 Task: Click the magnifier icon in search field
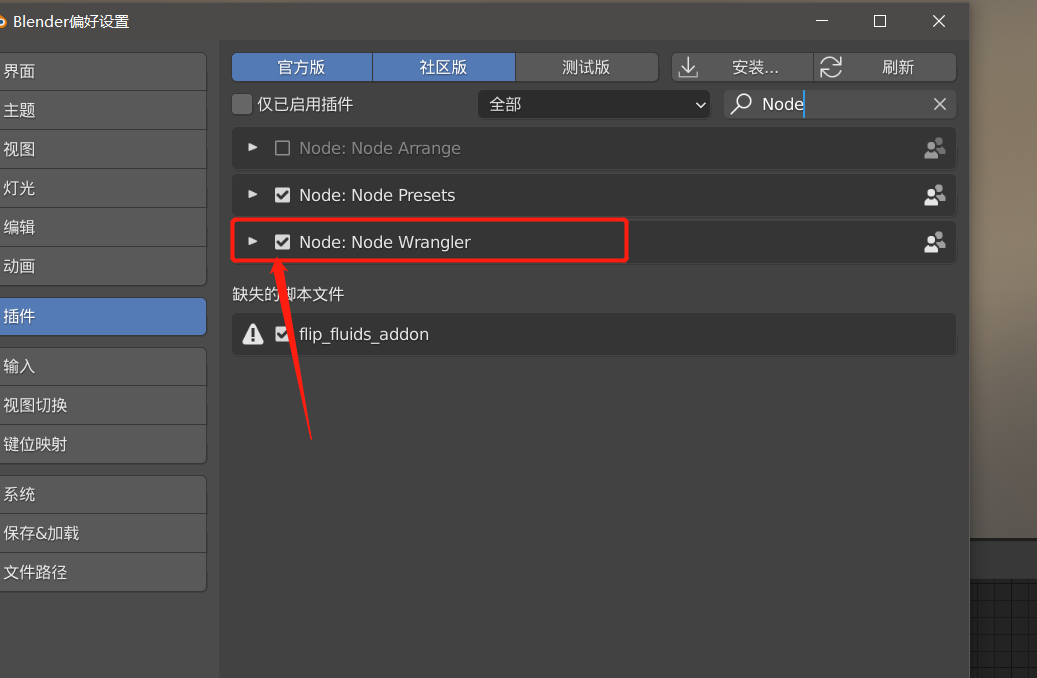coord(741,104)
